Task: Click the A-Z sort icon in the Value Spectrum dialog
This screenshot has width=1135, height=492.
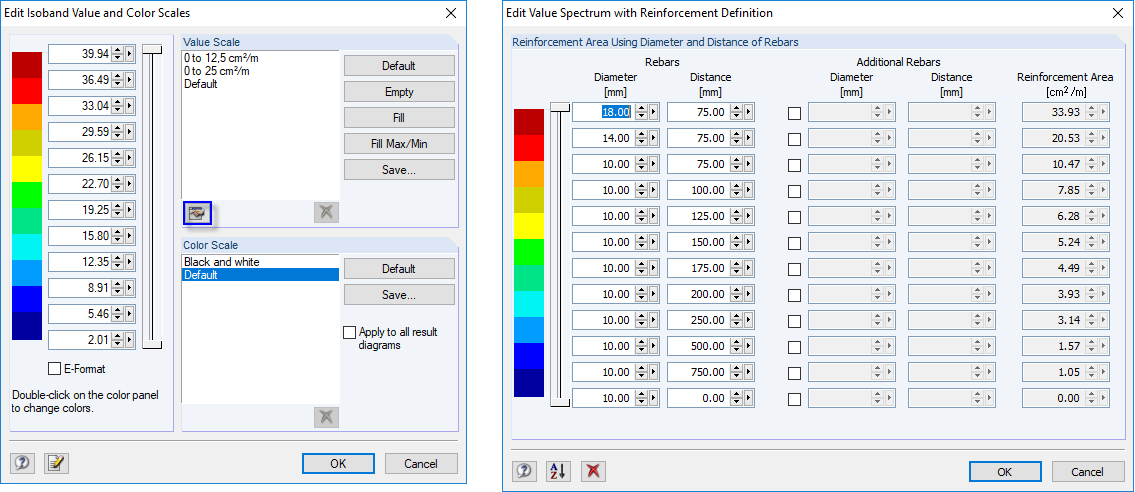Action: 558,472
